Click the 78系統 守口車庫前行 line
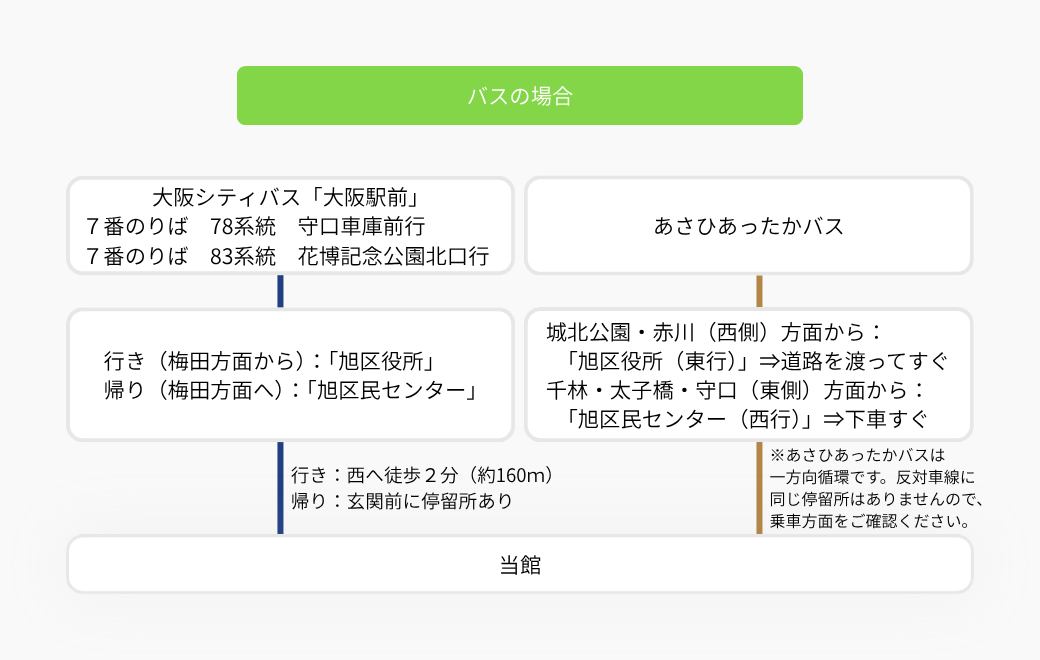1040x660 pixels. (x=255, y=226)
